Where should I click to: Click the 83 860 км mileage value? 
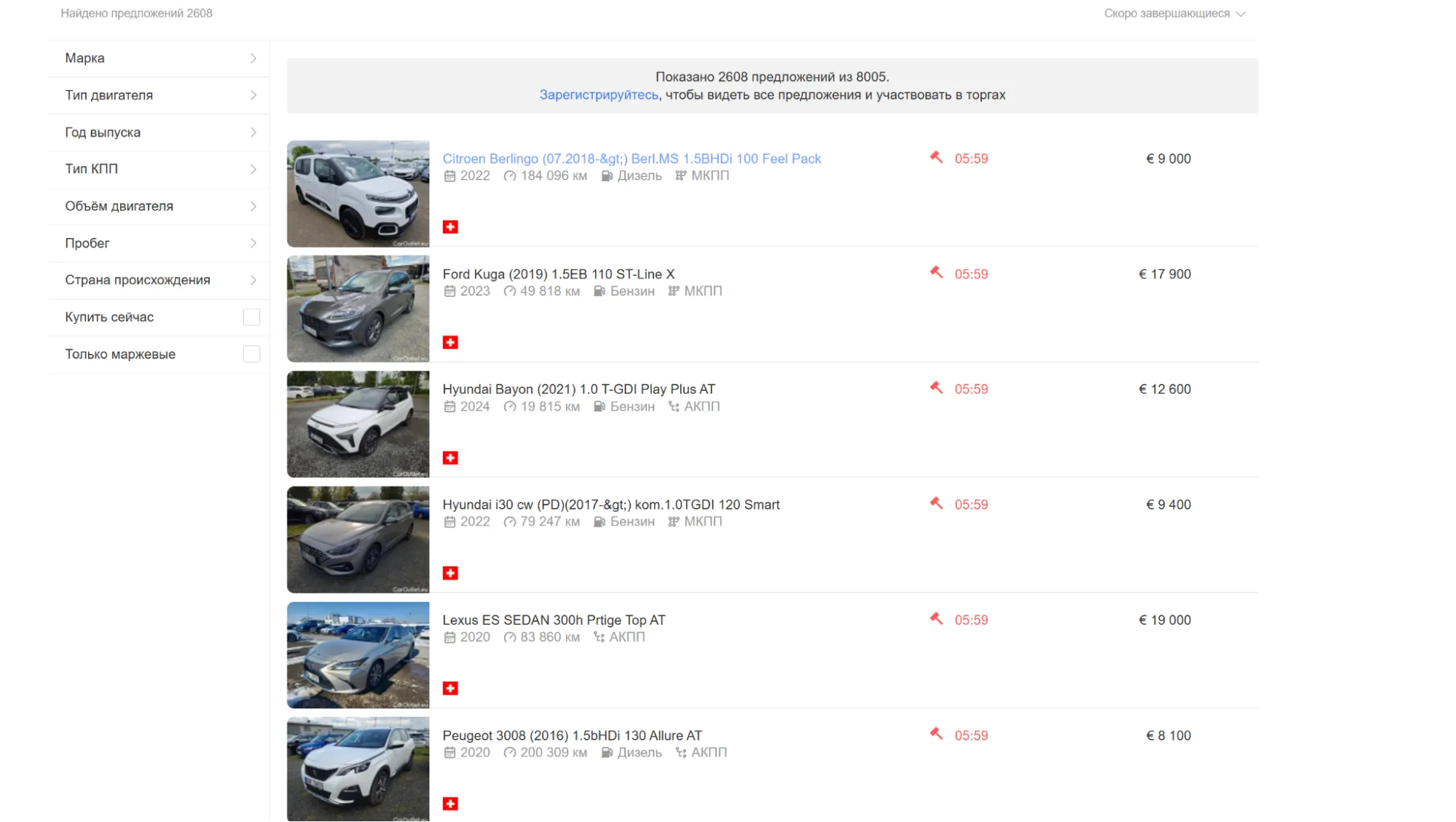550,637
